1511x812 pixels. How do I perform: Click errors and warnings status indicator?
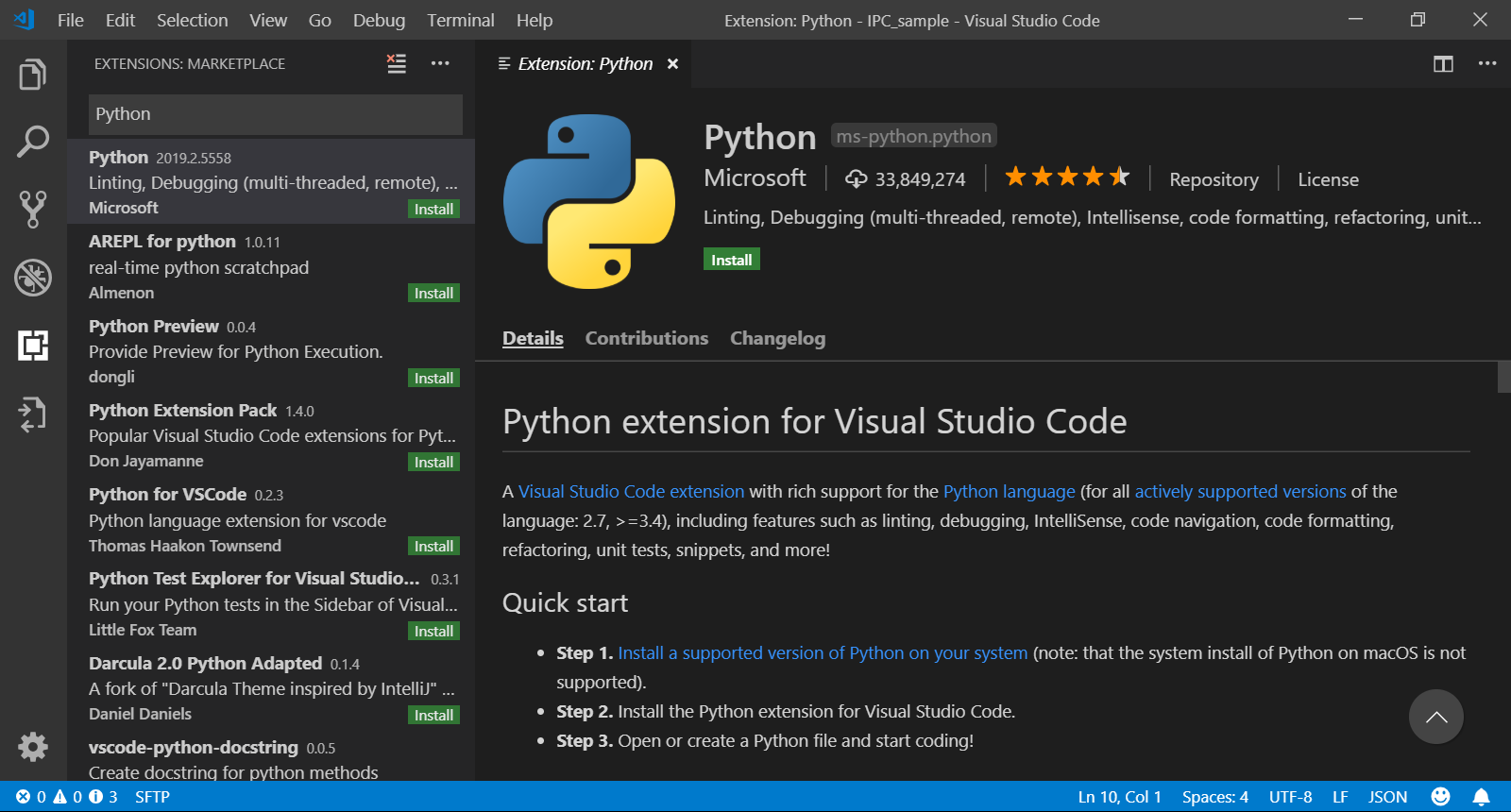66,796
